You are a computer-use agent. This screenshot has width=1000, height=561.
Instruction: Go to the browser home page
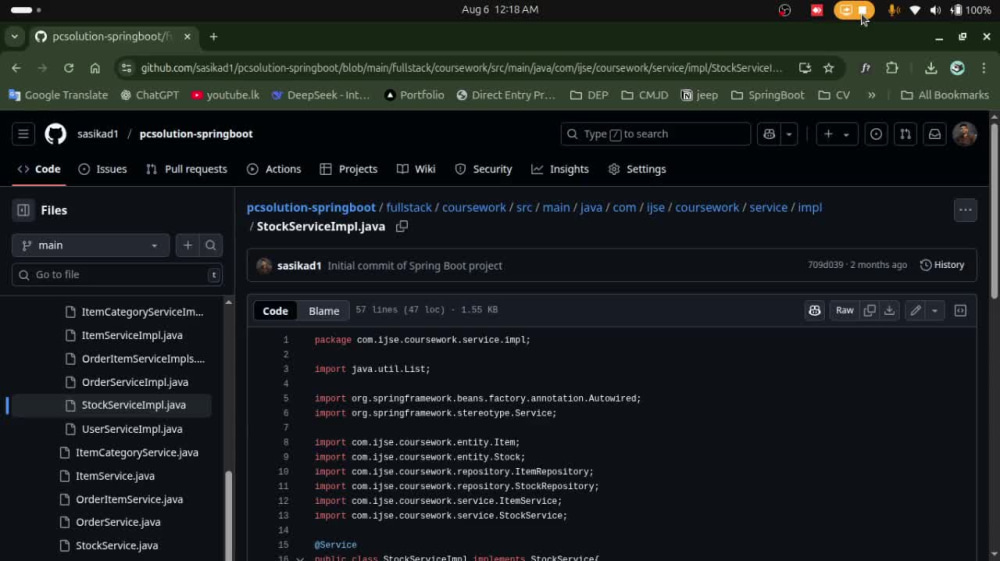[95, 68]
